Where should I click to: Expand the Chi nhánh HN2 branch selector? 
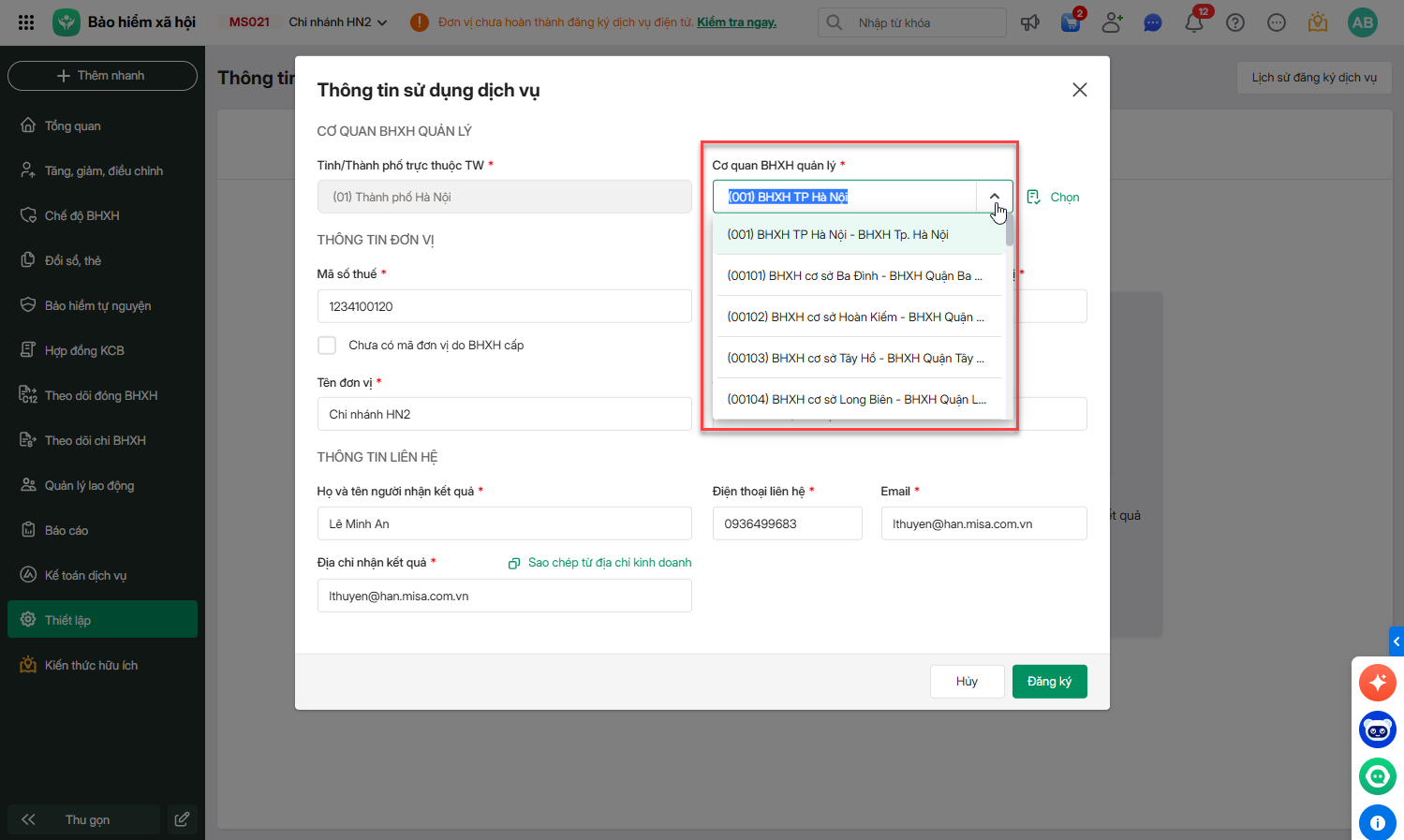[337, 22]
